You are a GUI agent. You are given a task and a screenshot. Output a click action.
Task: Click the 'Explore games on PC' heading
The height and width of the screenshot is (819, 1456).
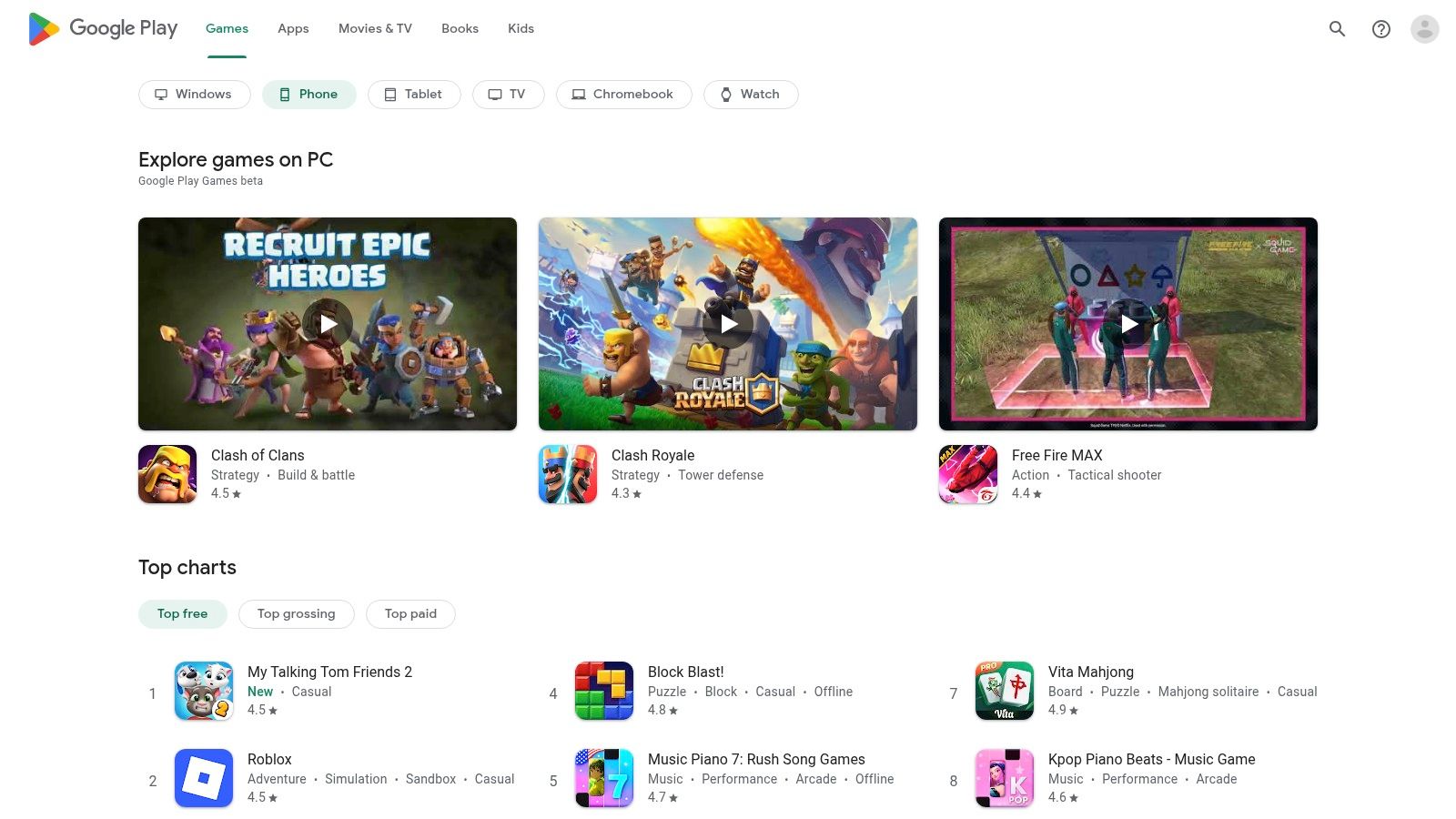click(236, 159)
